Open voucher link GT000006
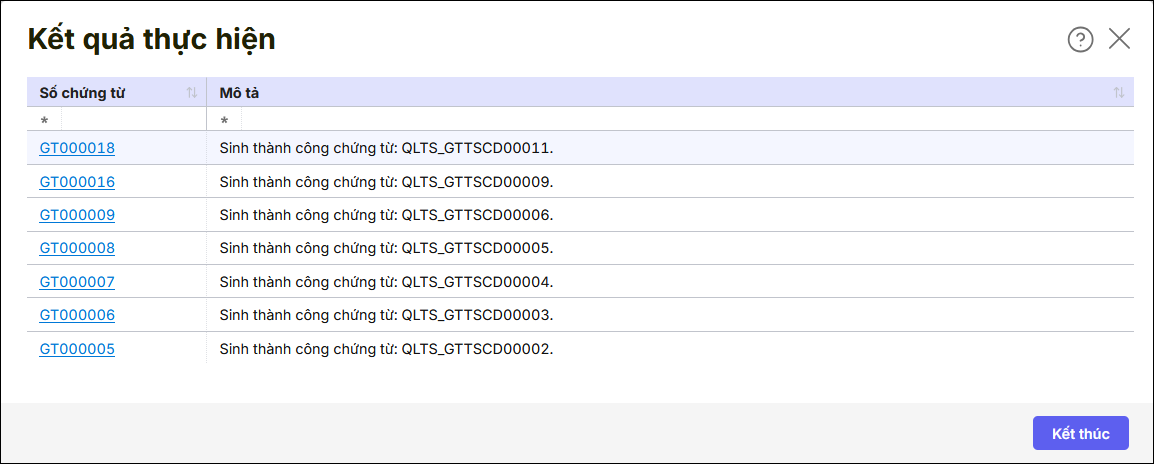Viewport: 1154px width, 464px height. [x=77, y=315]
